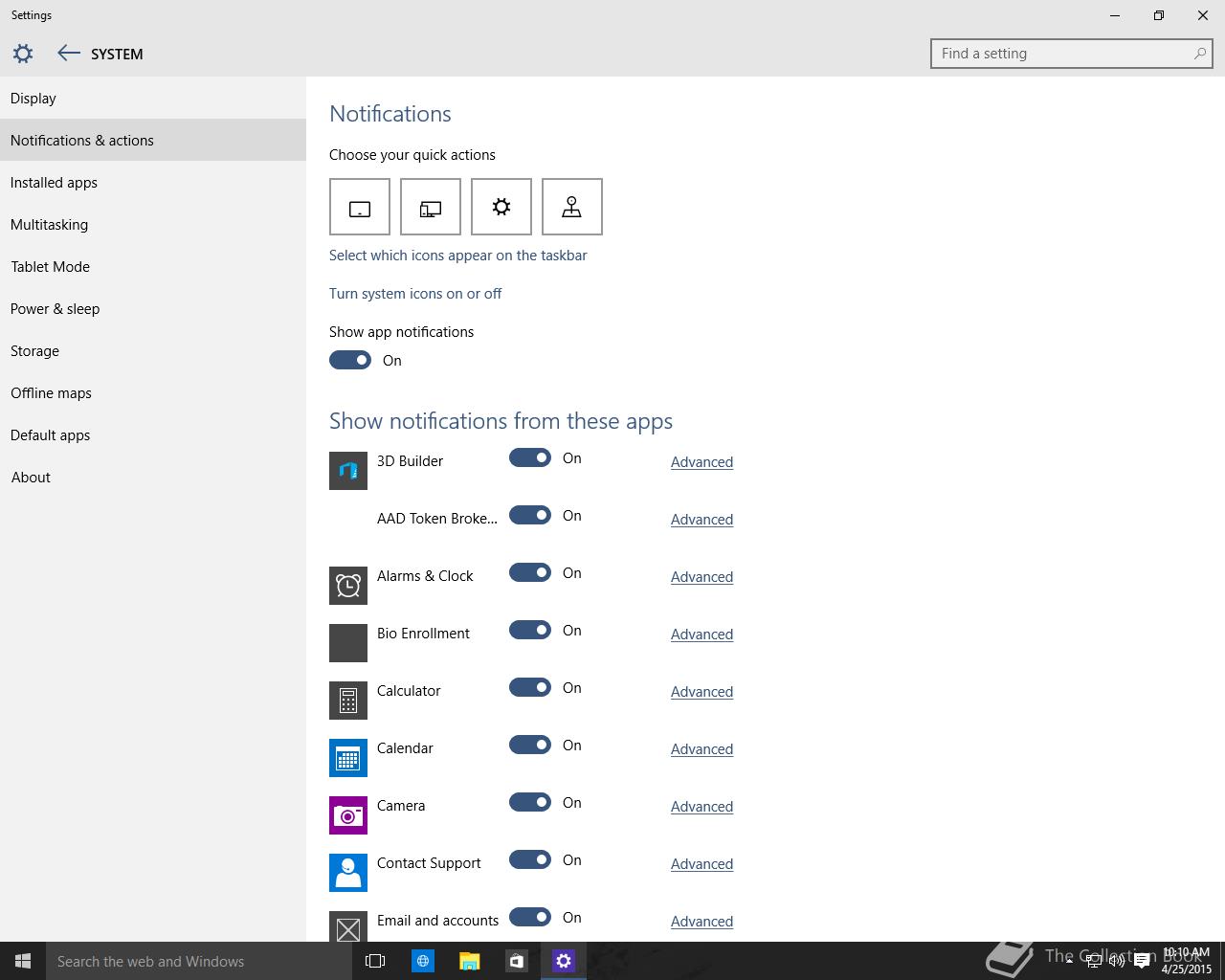Click Advanced link for Calculator
The height and width of the screenshot is (980, 1225).
(x=702, y=692)
